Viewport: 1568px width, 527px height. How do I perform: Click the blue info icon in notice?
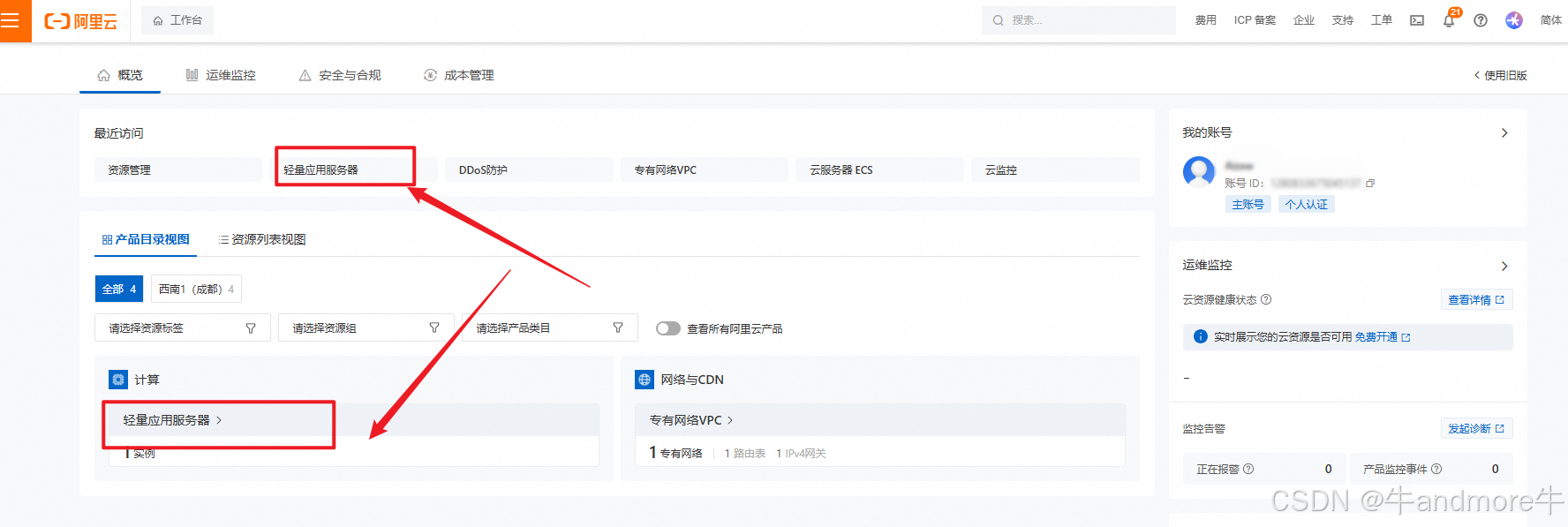point(1201,336)
